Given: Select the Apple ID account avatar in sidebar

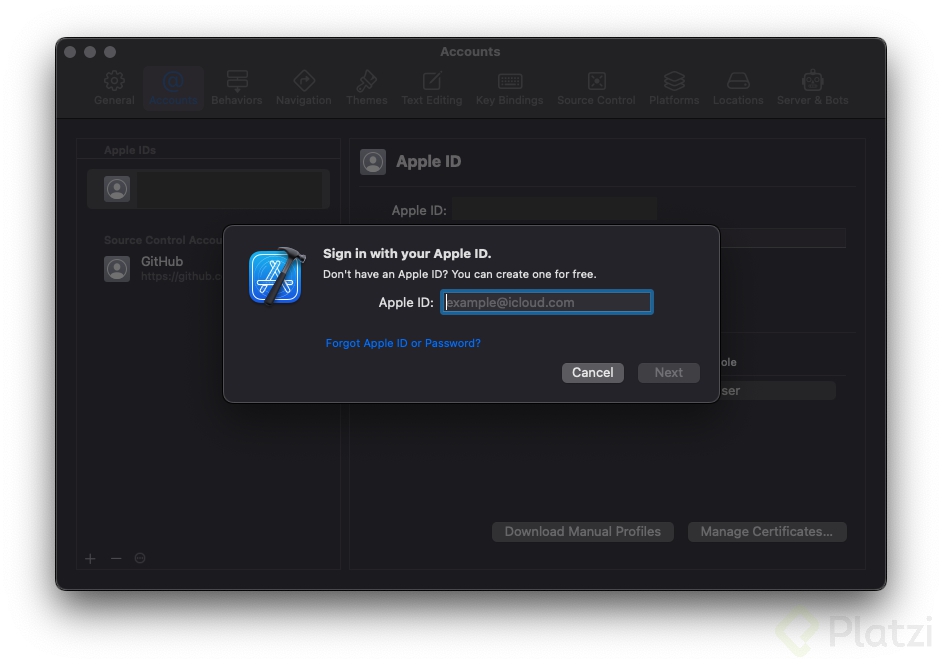Looking at the screenshot, I should point(117,189).
